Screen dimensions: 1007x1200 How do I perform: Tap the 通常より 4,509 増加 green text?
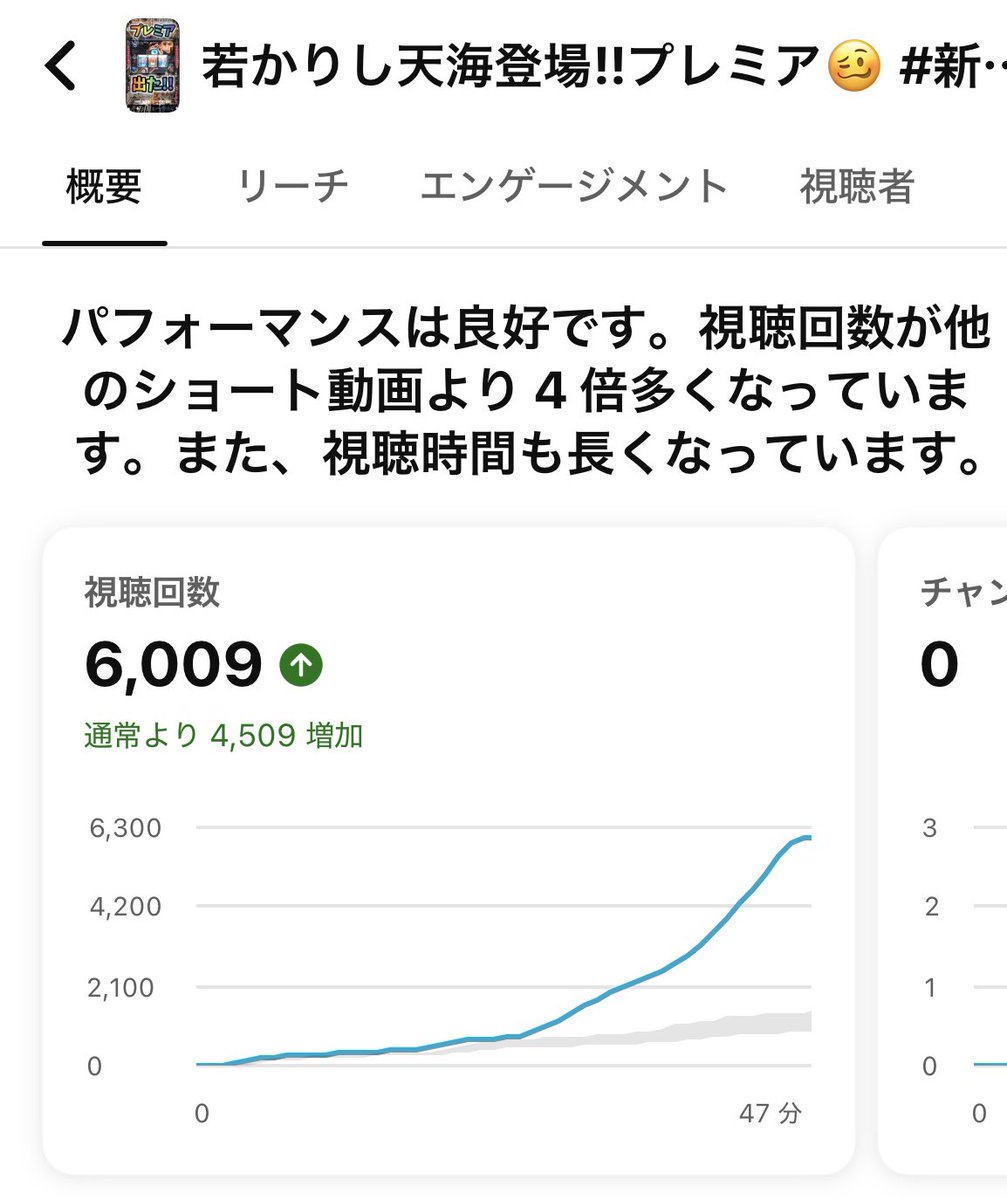coord(224,738)
